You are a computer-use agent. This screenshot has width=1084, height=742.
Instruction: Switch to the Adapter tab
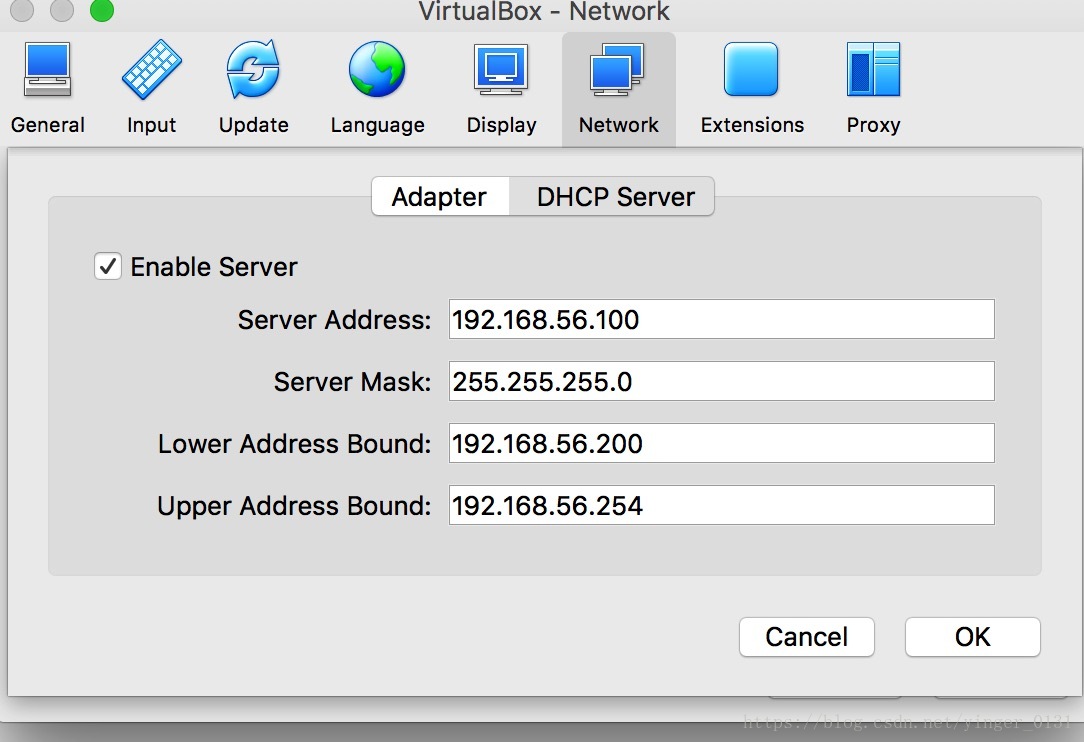[440, 197]
